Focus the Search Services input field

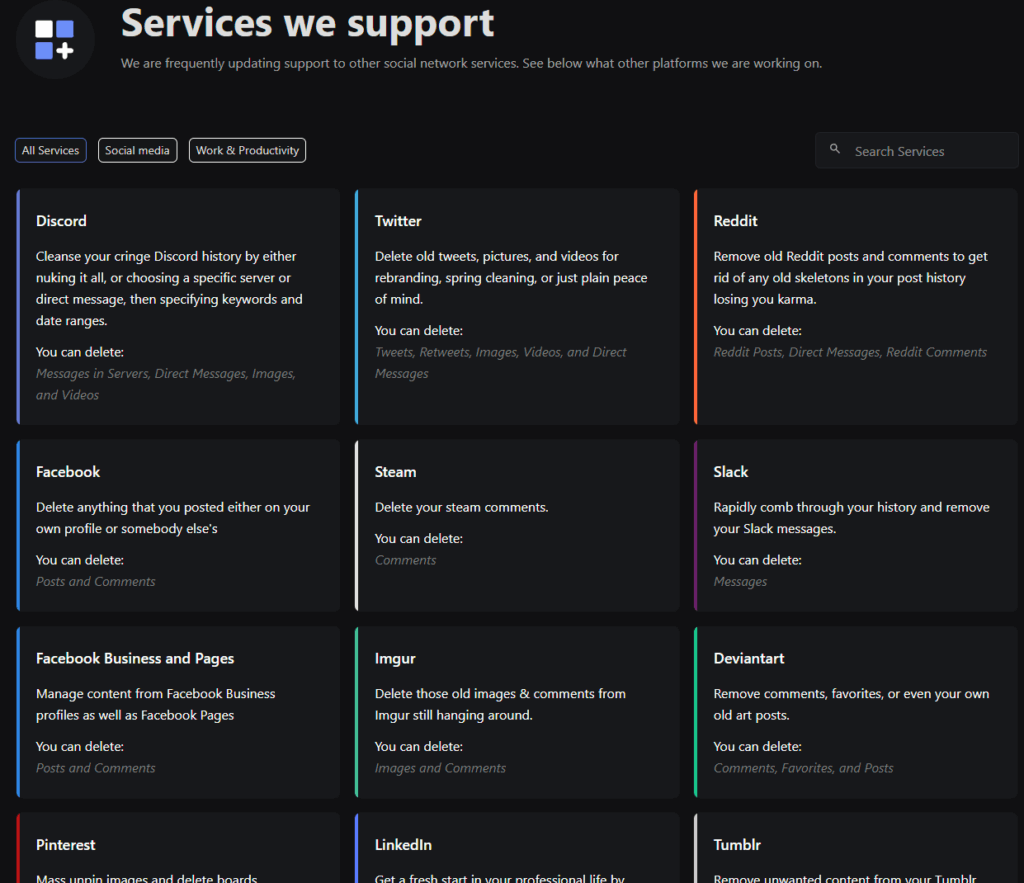point(925,151)
